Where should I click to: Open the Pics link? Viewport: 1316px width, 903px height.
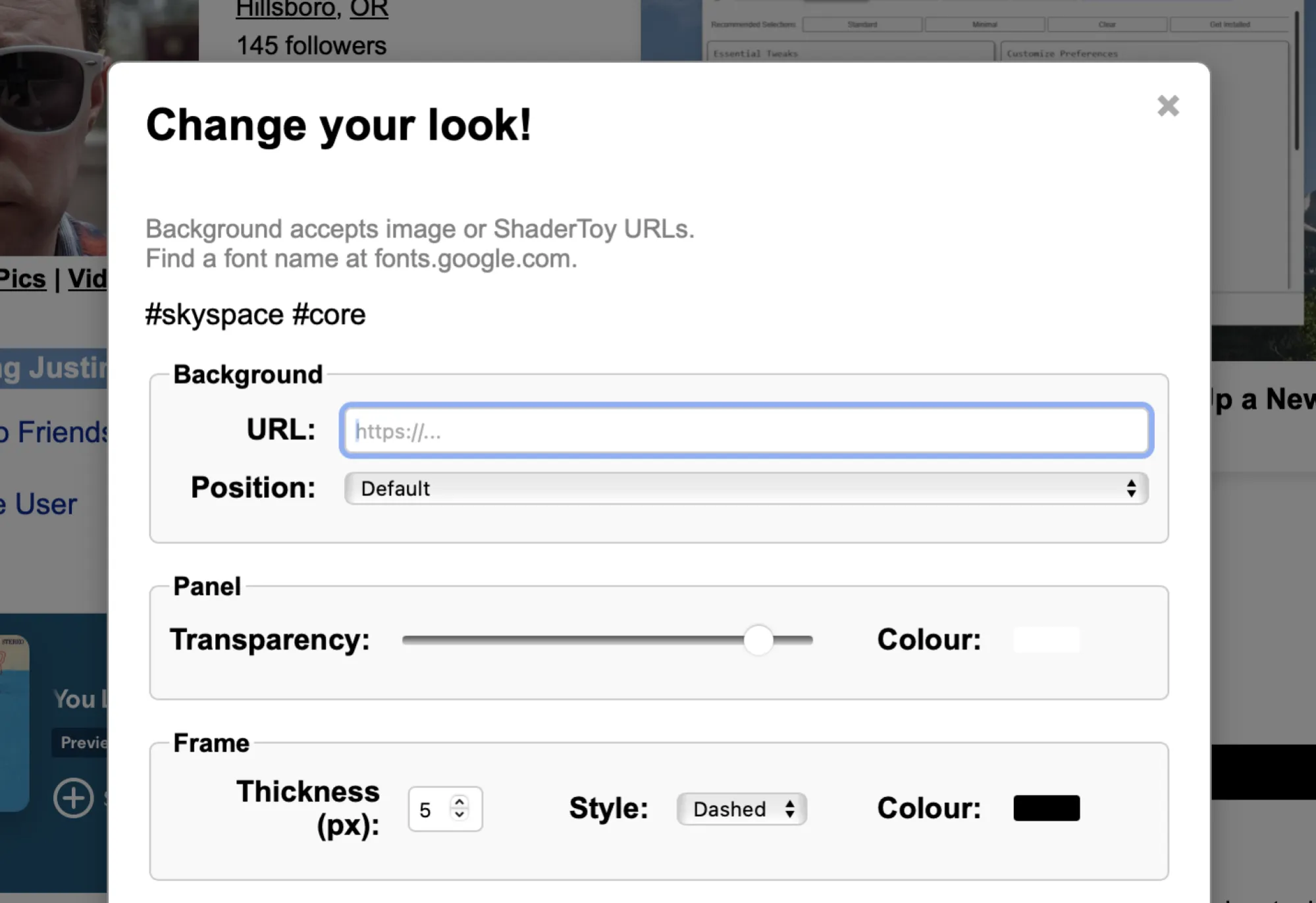[22, 279]
